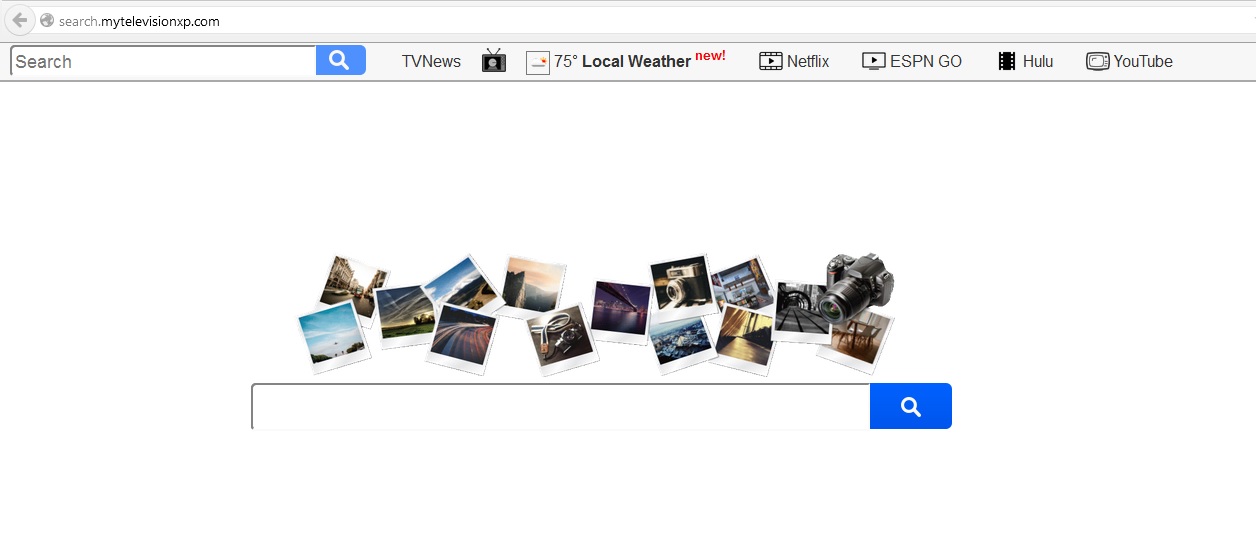The width and height of the screenshot is (1256, 538).
Task: Open 75° Local Weather
Action: tap(622, 61)
